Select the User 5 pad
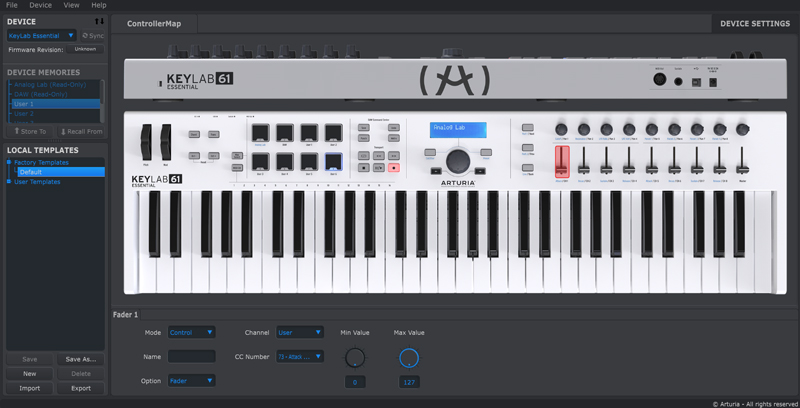800x408 pixels. point(309,162)
